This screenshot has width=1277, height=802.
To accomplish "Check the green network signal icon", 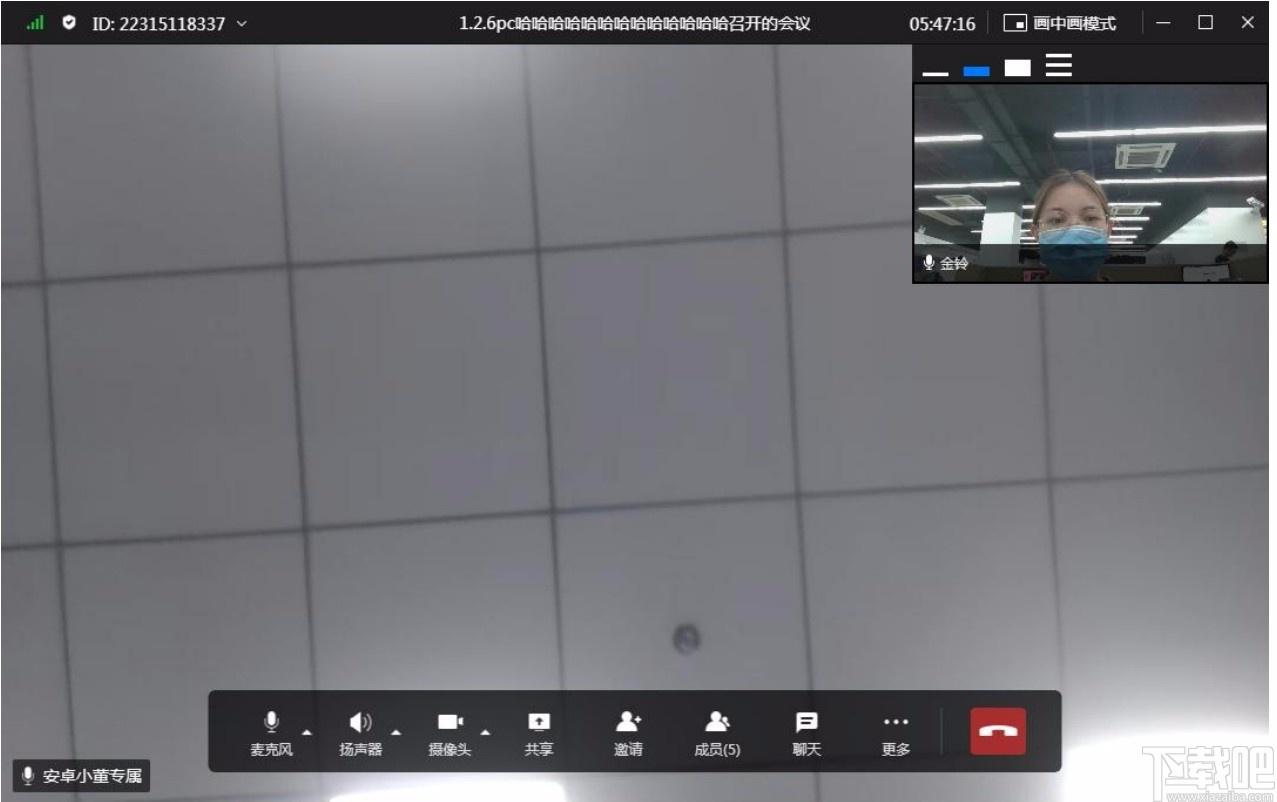I will [35, 22].
